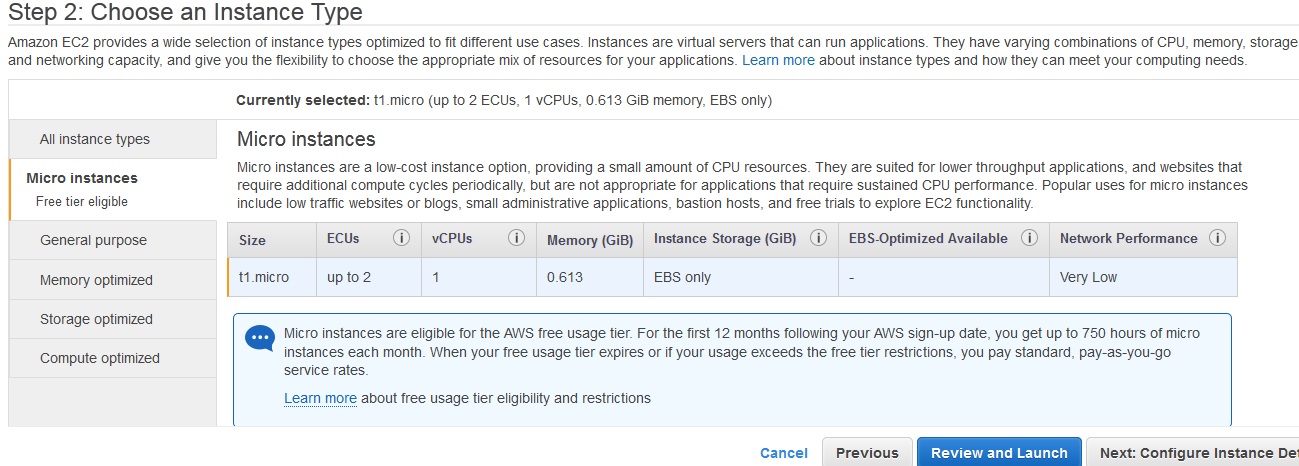
Task: Cancel the instance launch wizard
Action: (x=784, y=453)
